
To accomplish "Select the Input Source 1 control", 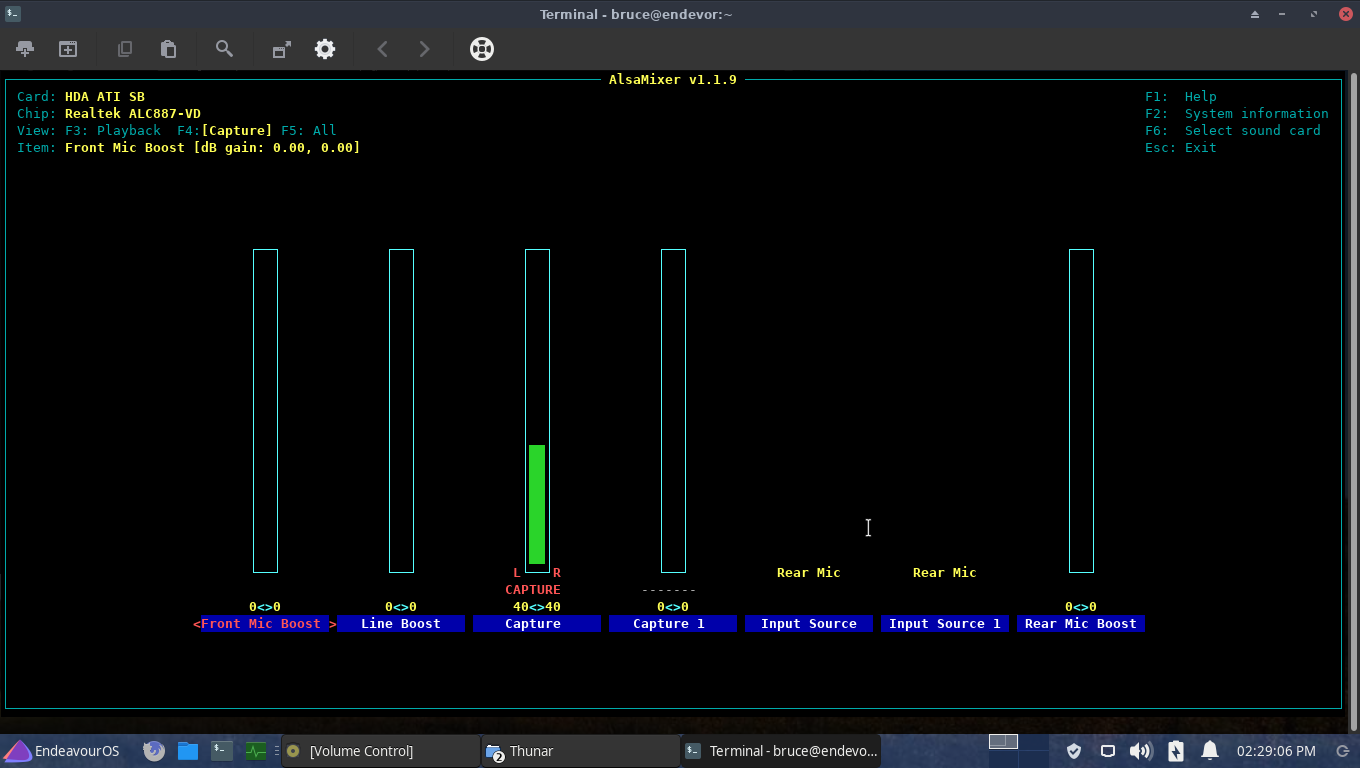I will pyautogui.click(x=945, y=623).
